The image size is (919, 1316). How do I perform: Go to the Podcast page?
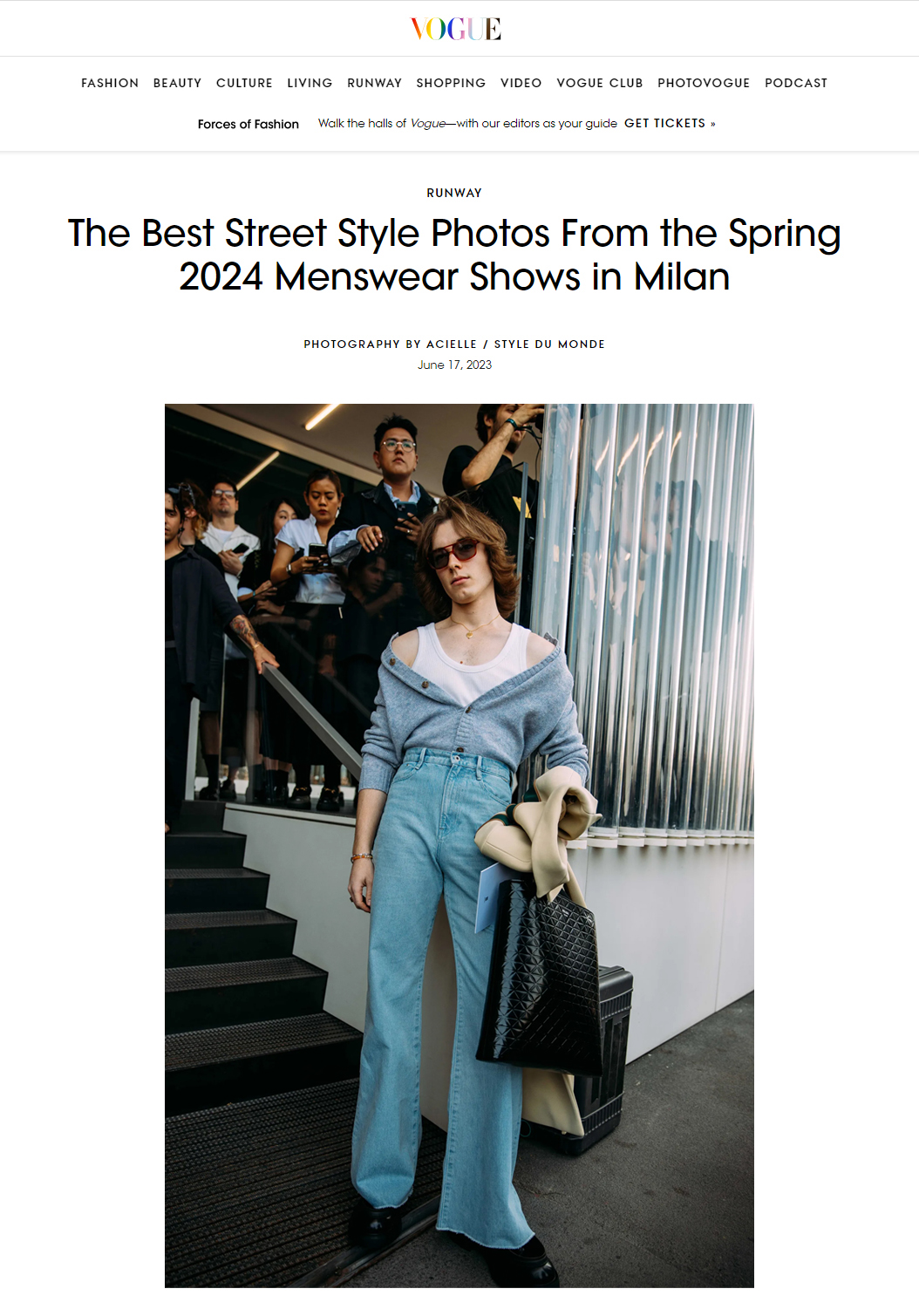pos(796,83)
